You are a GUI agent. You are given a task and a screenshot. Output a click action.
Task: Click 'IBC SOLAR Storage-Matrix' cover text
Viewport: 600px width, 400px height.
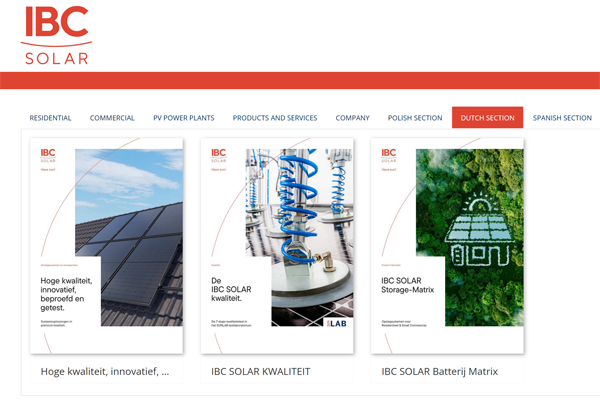408,285
